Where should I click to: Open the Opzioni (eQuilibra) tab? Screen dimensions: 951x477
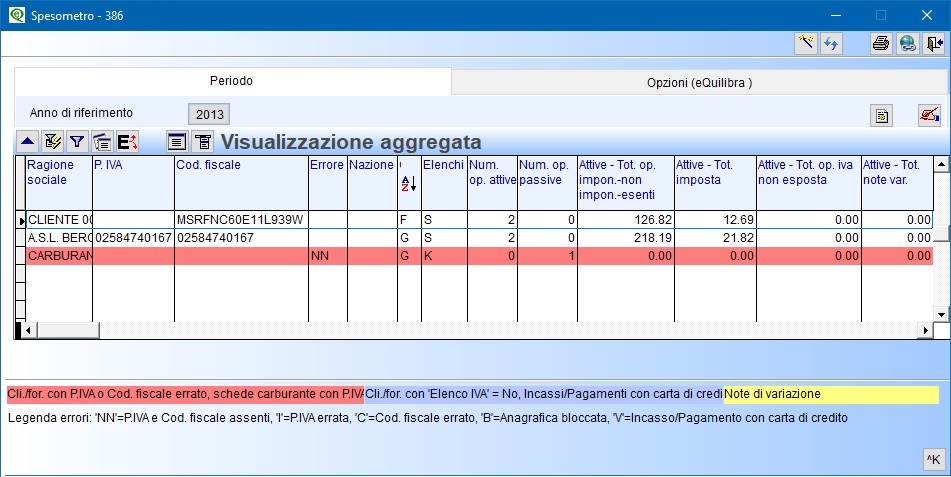pos(698,82)
